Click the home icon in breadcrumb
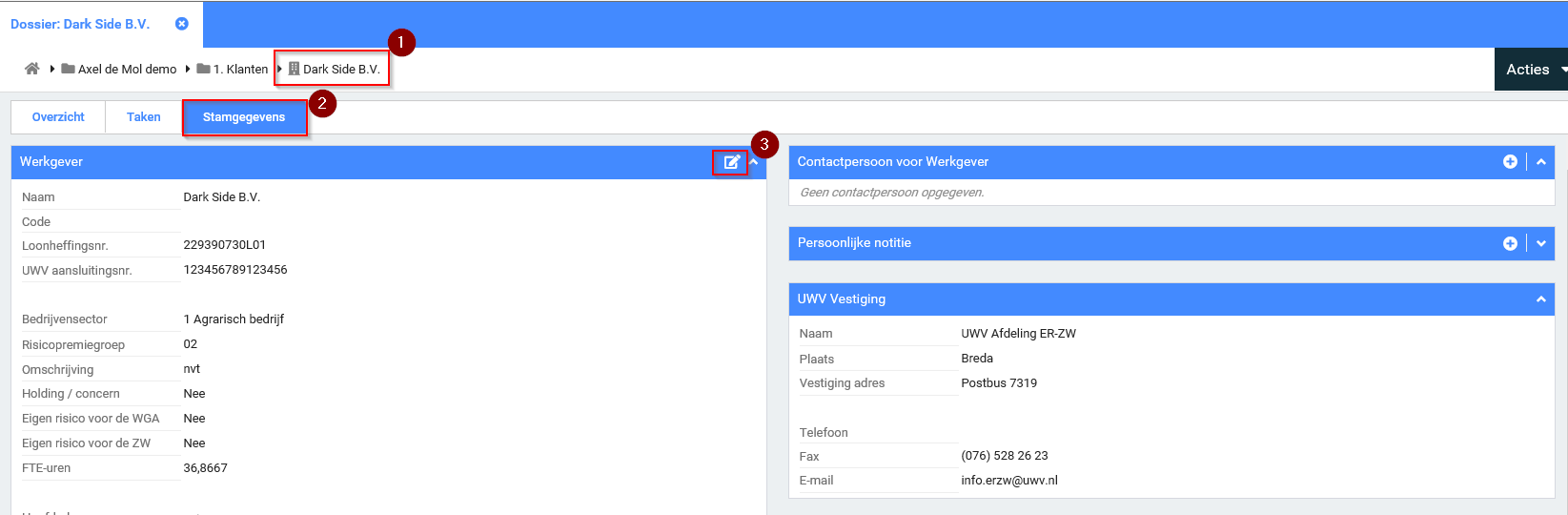The width and height of the screenshot is (1568, 515). point(32,69)
